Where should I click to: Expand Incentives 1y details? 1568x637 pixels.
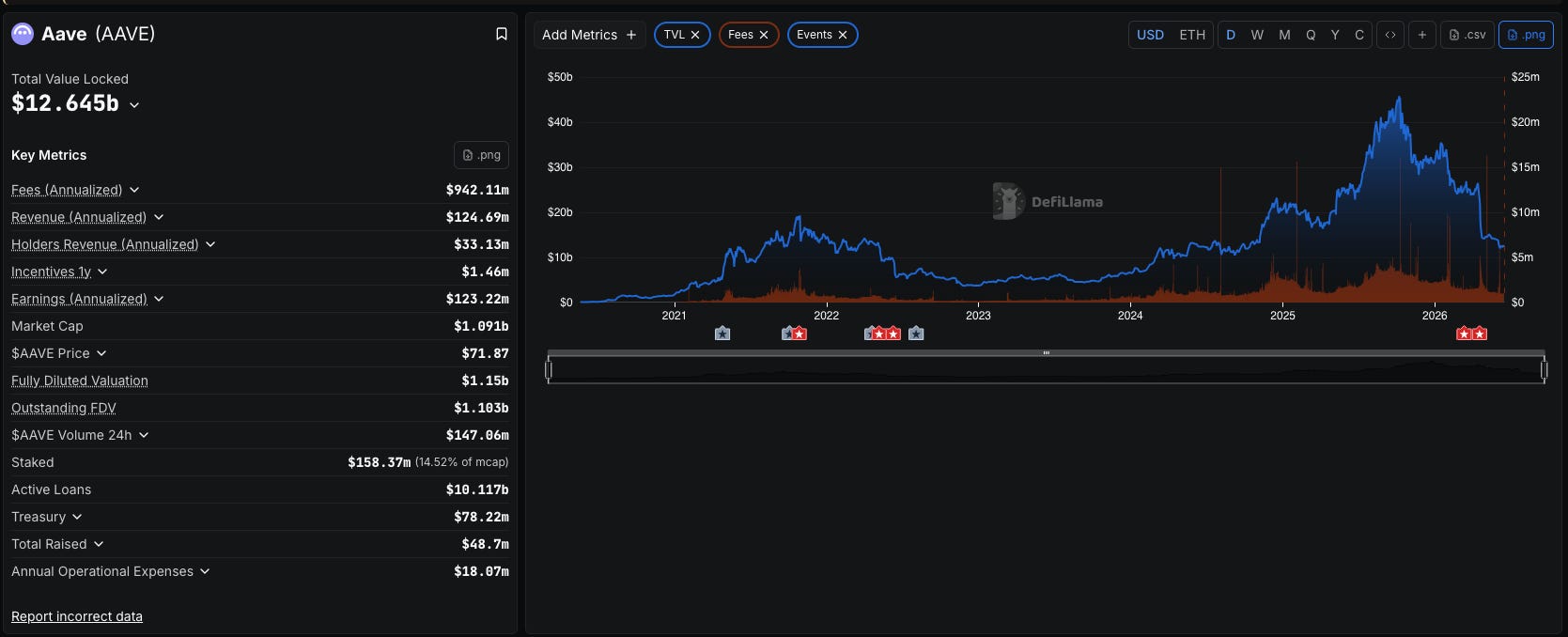point(102,272)
